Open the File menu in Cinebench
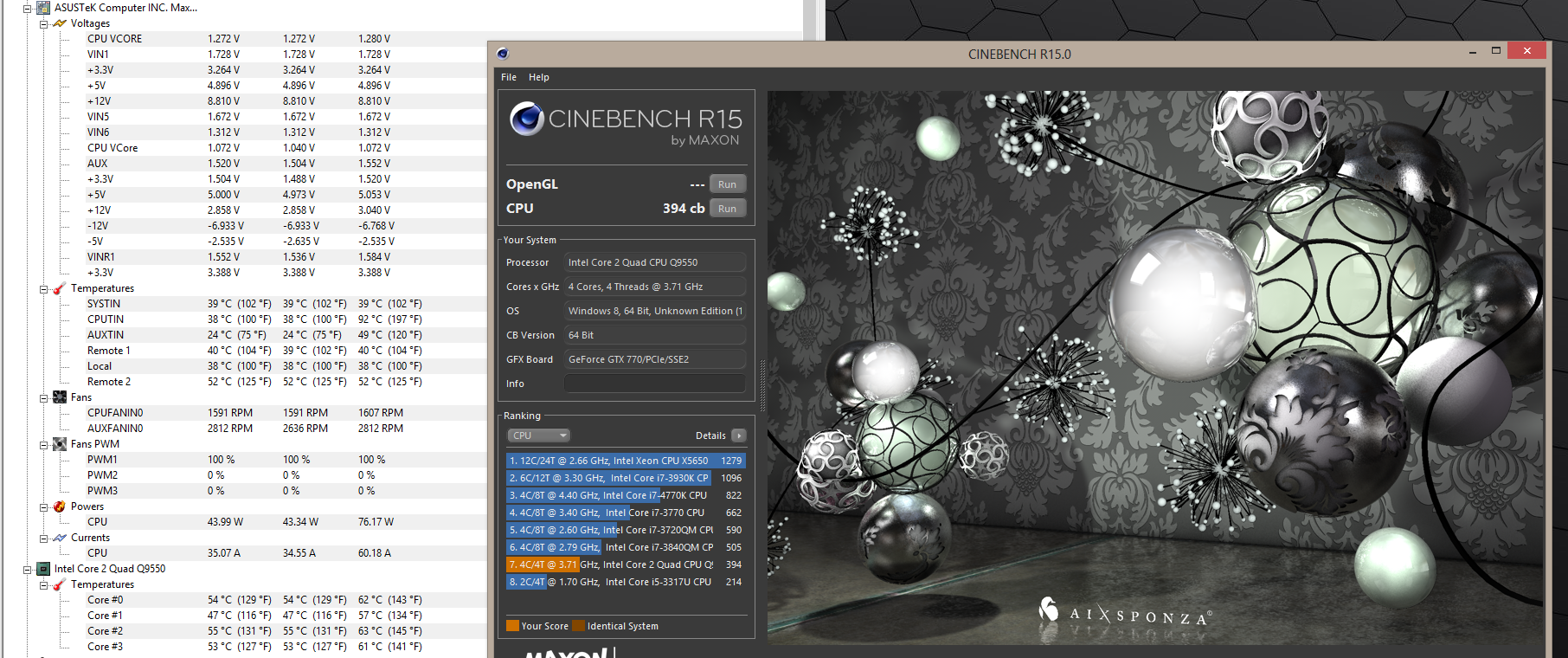The image size is (1568, 658). click(509, 77)
